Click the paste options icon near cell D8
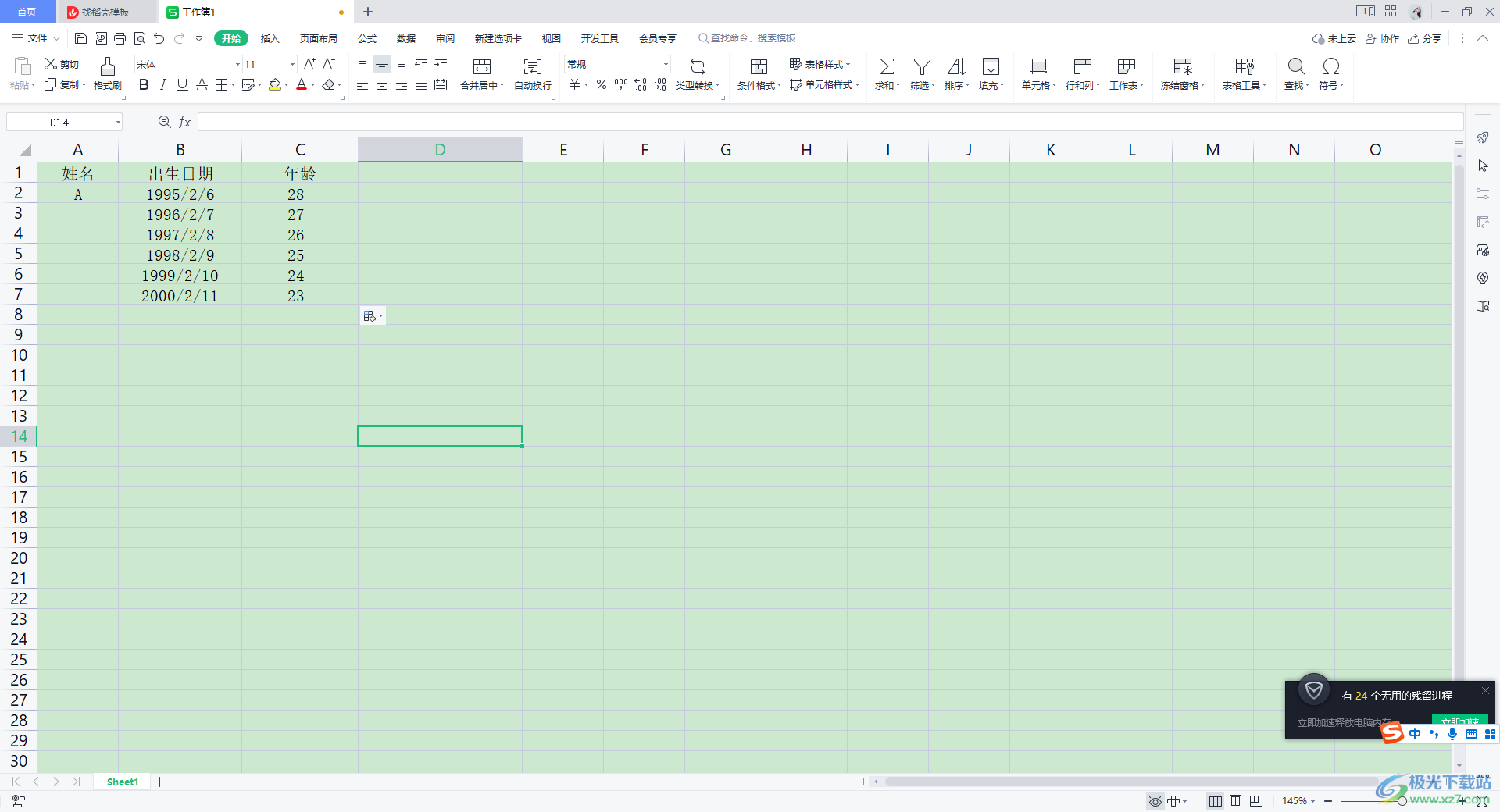This screenshot has height=812, width=1500. [x=373, y=316]
